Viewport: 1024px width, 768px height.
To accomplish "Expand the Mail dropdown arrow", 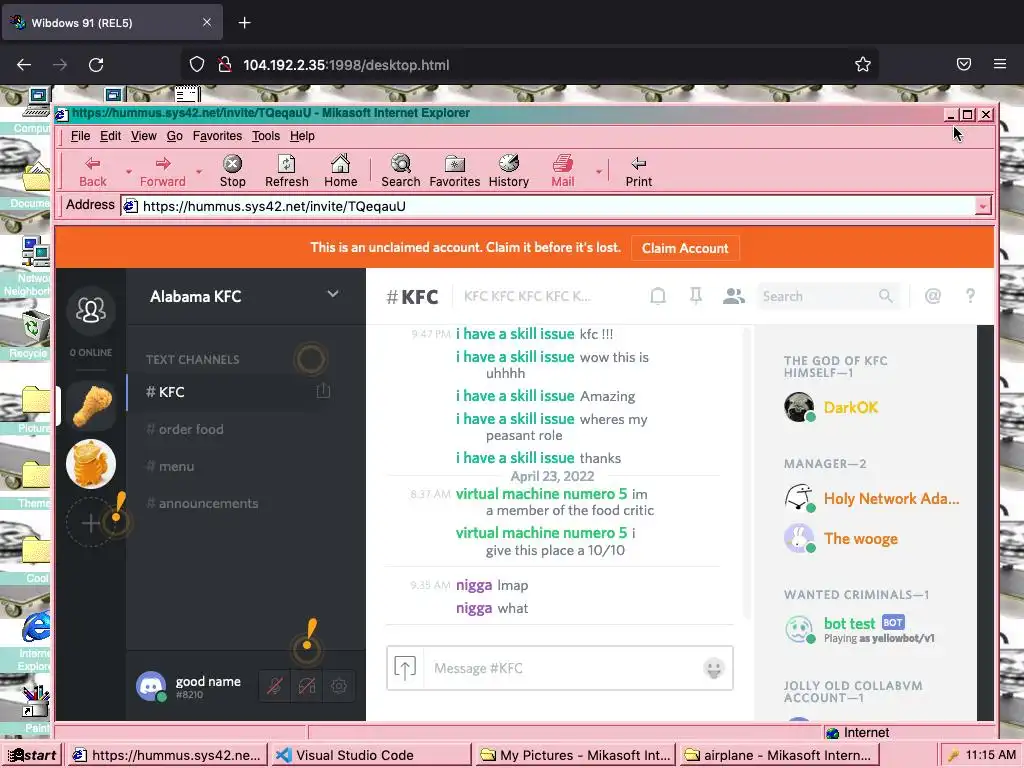I will tap(599, 172).
